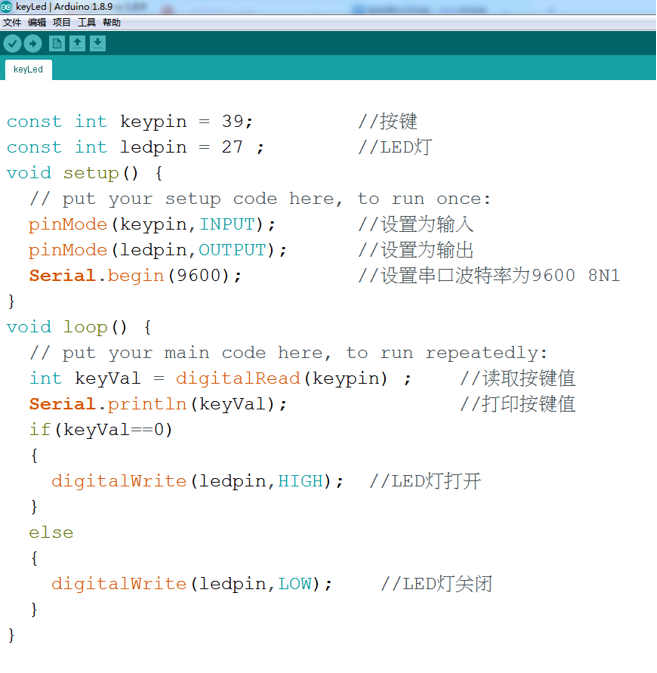
Task: Click the '//LED灯打开' comment
Action: tap(425, 482)
